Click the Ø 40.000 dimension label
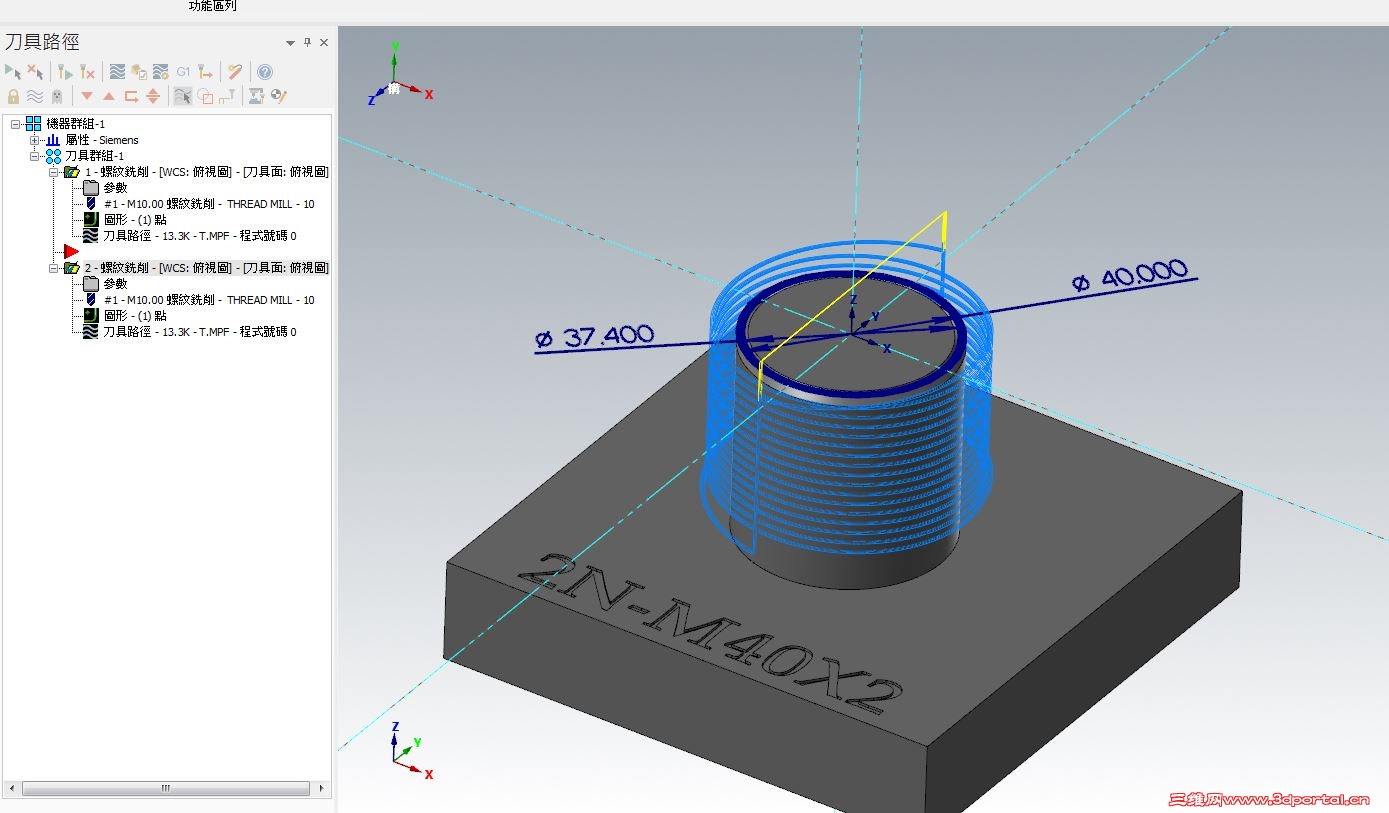This screenshot has width=1389, height=813. point(1129,275)
